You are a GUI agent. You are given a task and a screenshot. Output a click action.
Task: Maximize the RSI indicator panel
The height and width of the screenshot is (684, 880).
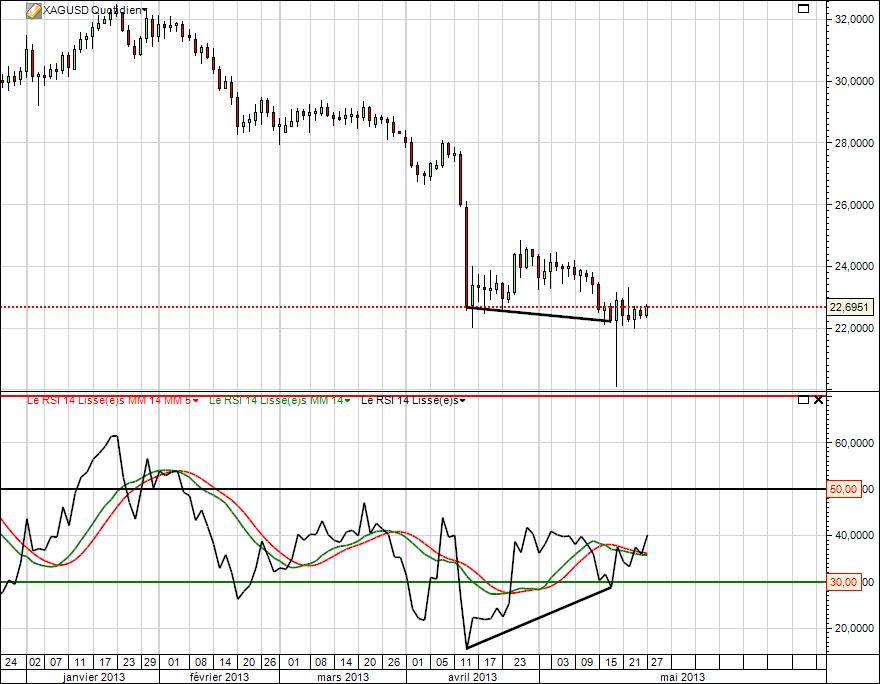click(x=803, y=400)
